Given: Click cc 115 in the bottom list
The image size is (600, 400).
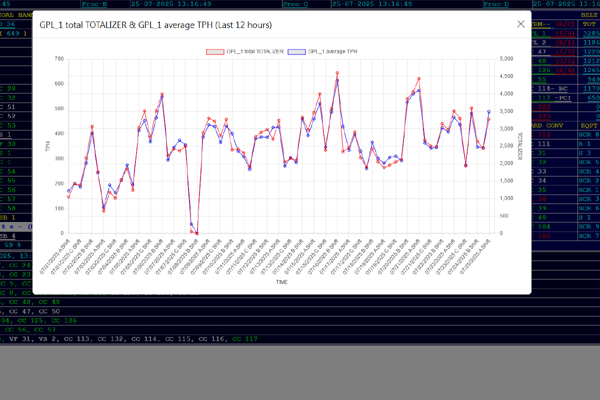Looking at the screenshot, I should 177,339.
